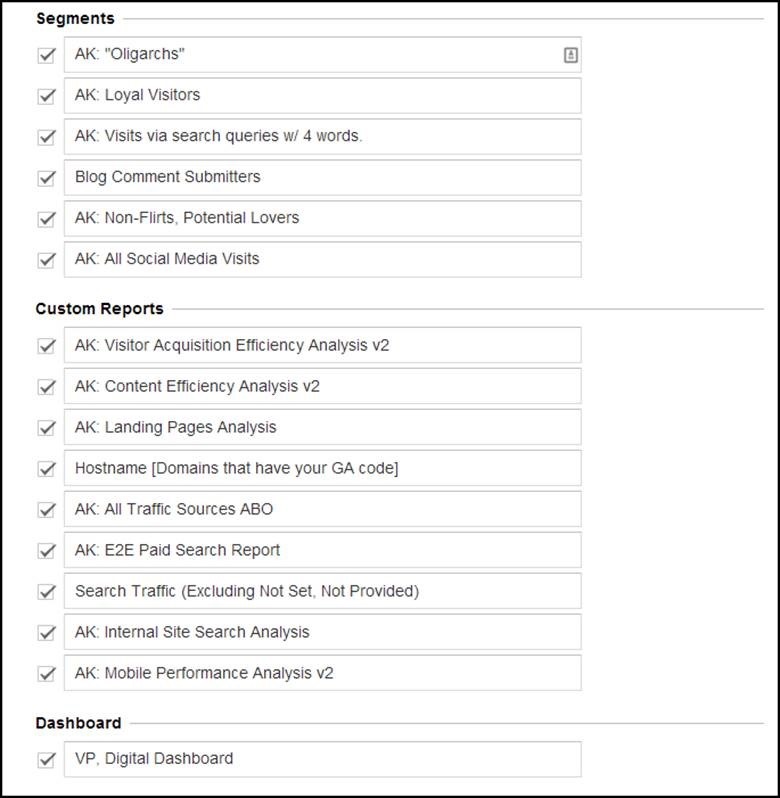Toggle the AK: Loyal Visitors checkbox

click(46, 96)
